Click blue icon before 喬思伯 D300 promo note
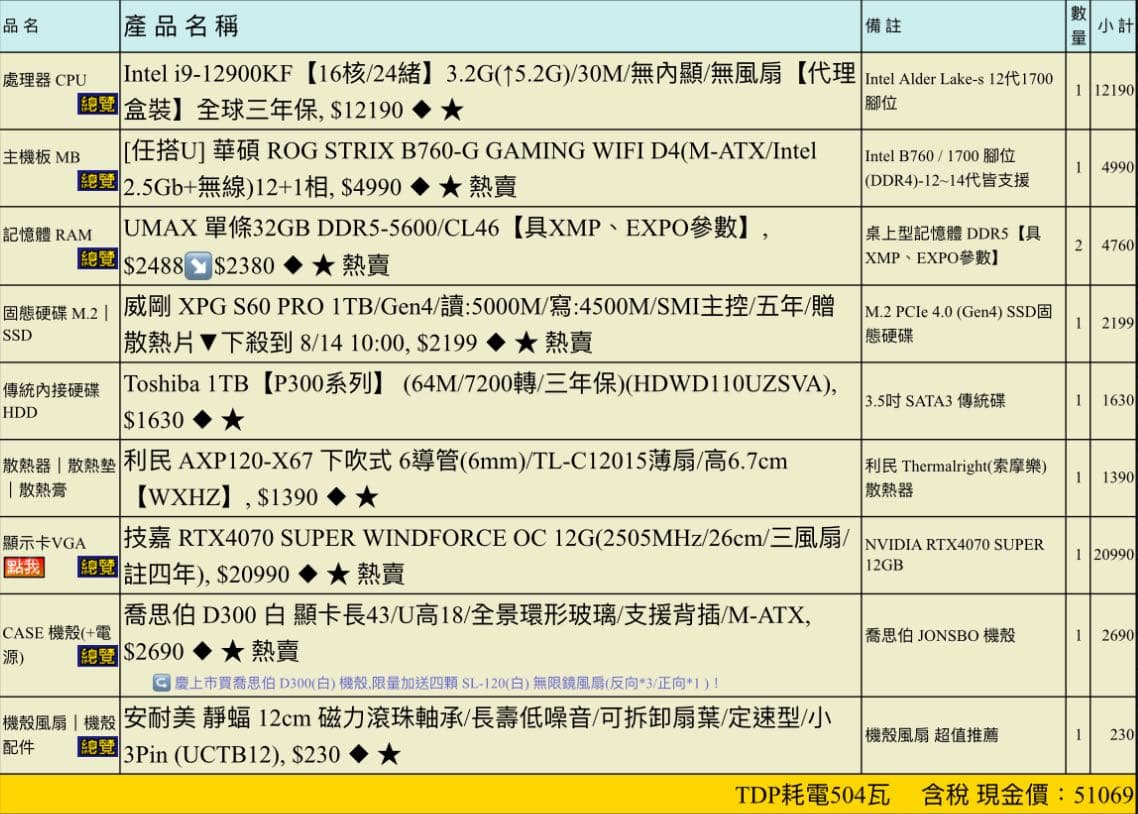Image resolution: width=1138 pixels, height=814 pixels. click(x=158, y=681)
